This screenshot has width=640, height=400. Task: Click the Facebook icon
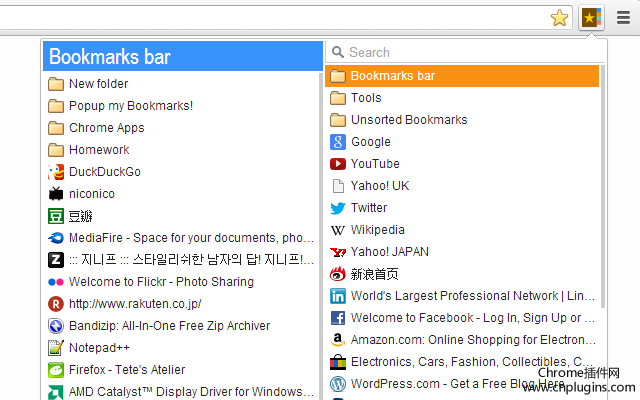(x=338, y=318)
